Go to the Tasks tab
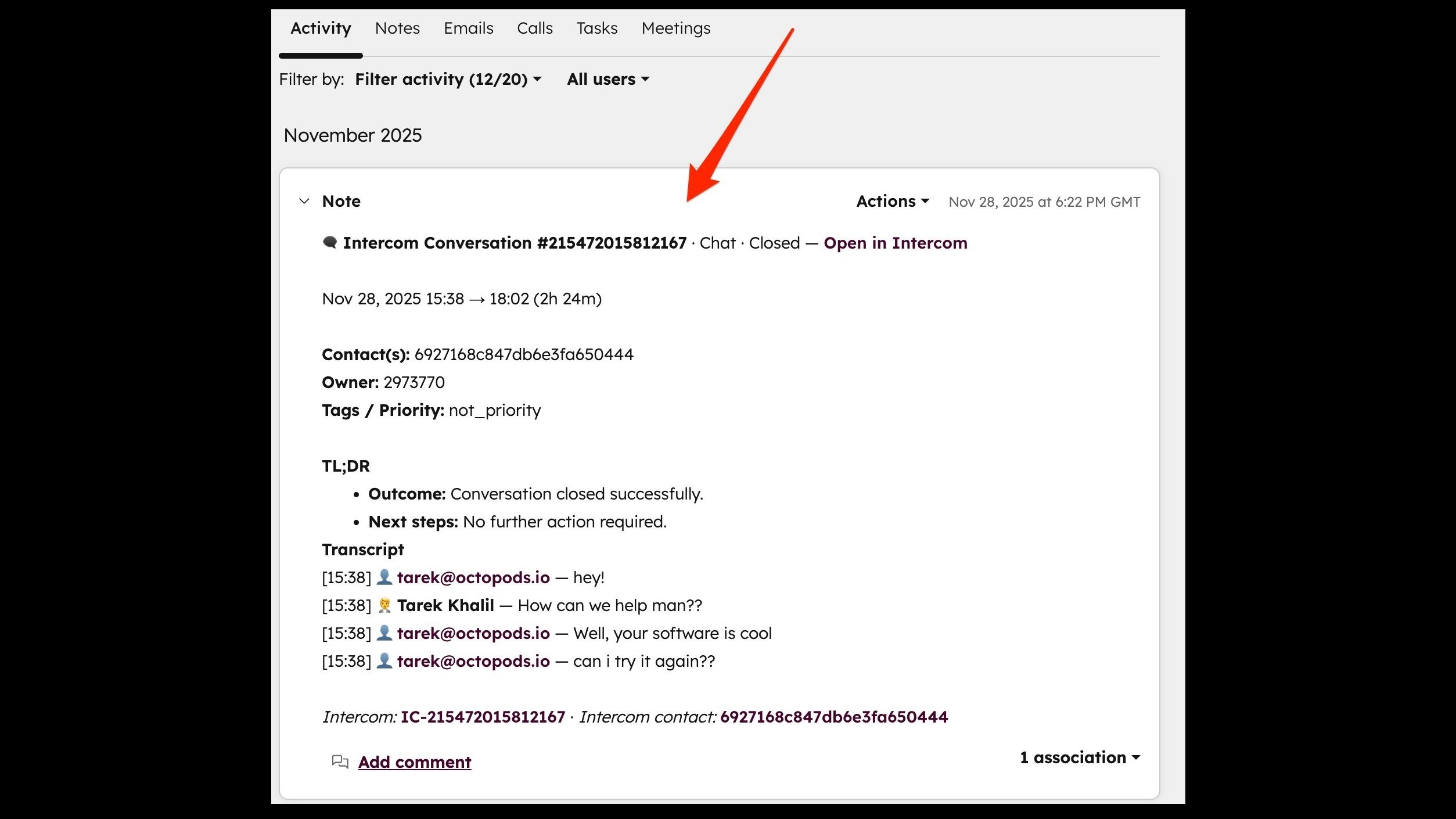 pyautogui.click(x=596, y=28)
